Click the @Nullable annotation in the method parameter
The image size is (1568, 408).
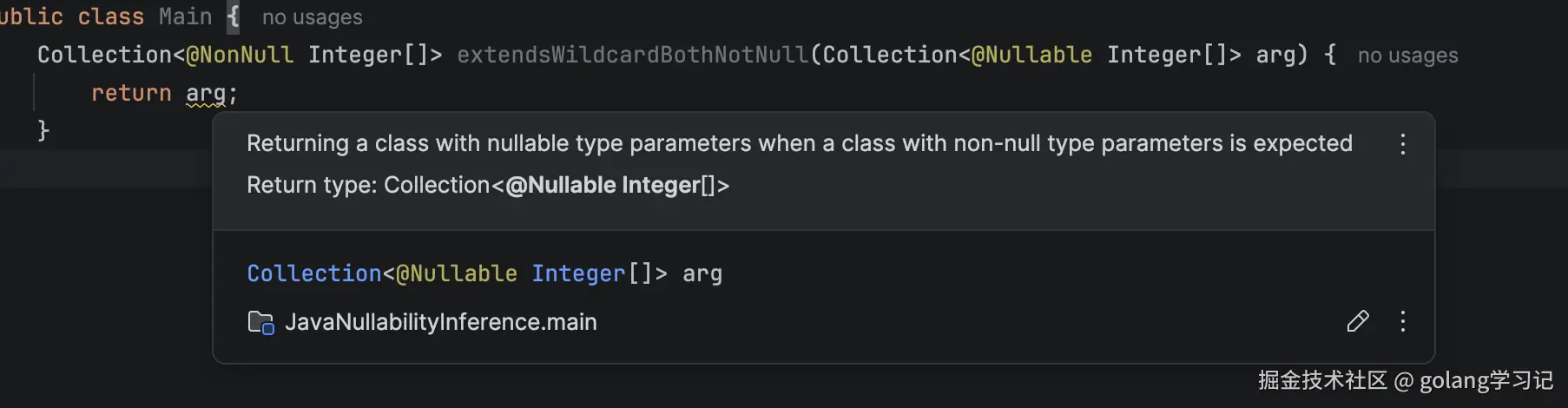(1031, 55)
